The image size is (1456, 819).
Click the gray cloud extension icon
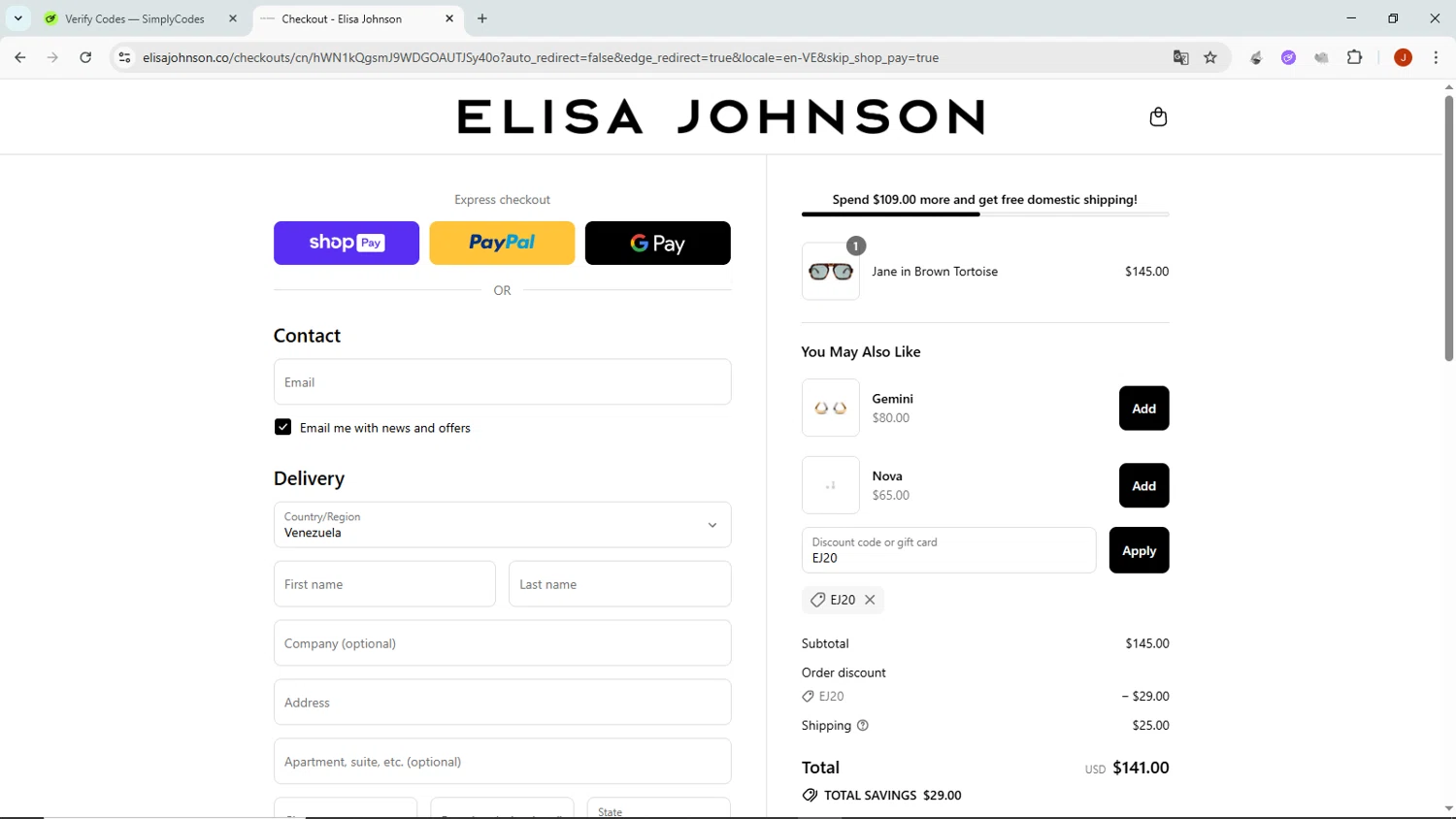click(x=1321, y=57)
